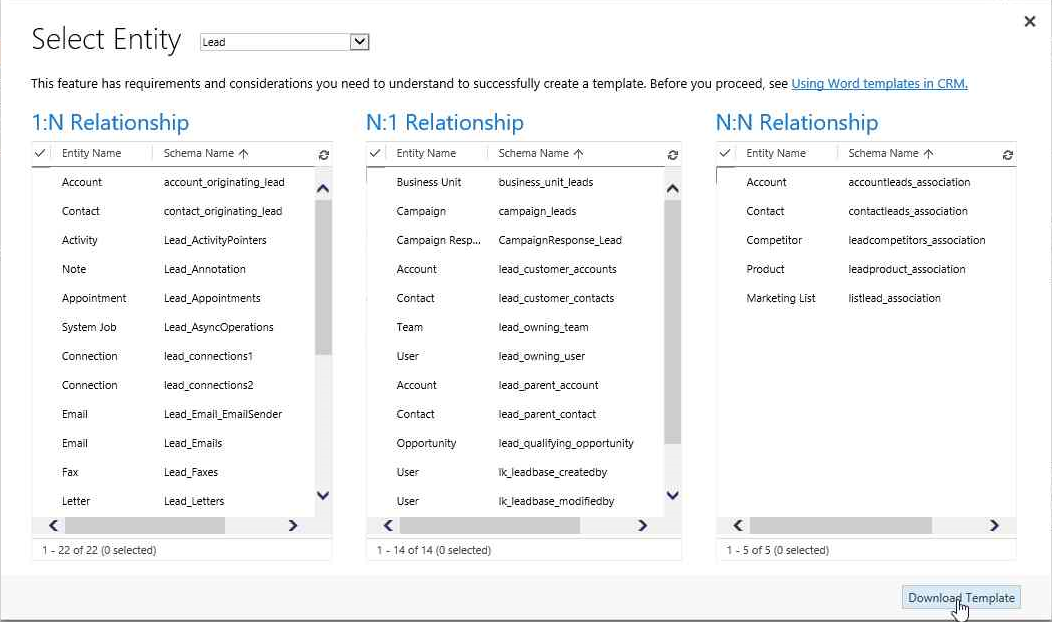1052x622 pixels.
Task: Toggle select-all checkmark in N:1 Relationship header
Action: (x=375, y=153)
